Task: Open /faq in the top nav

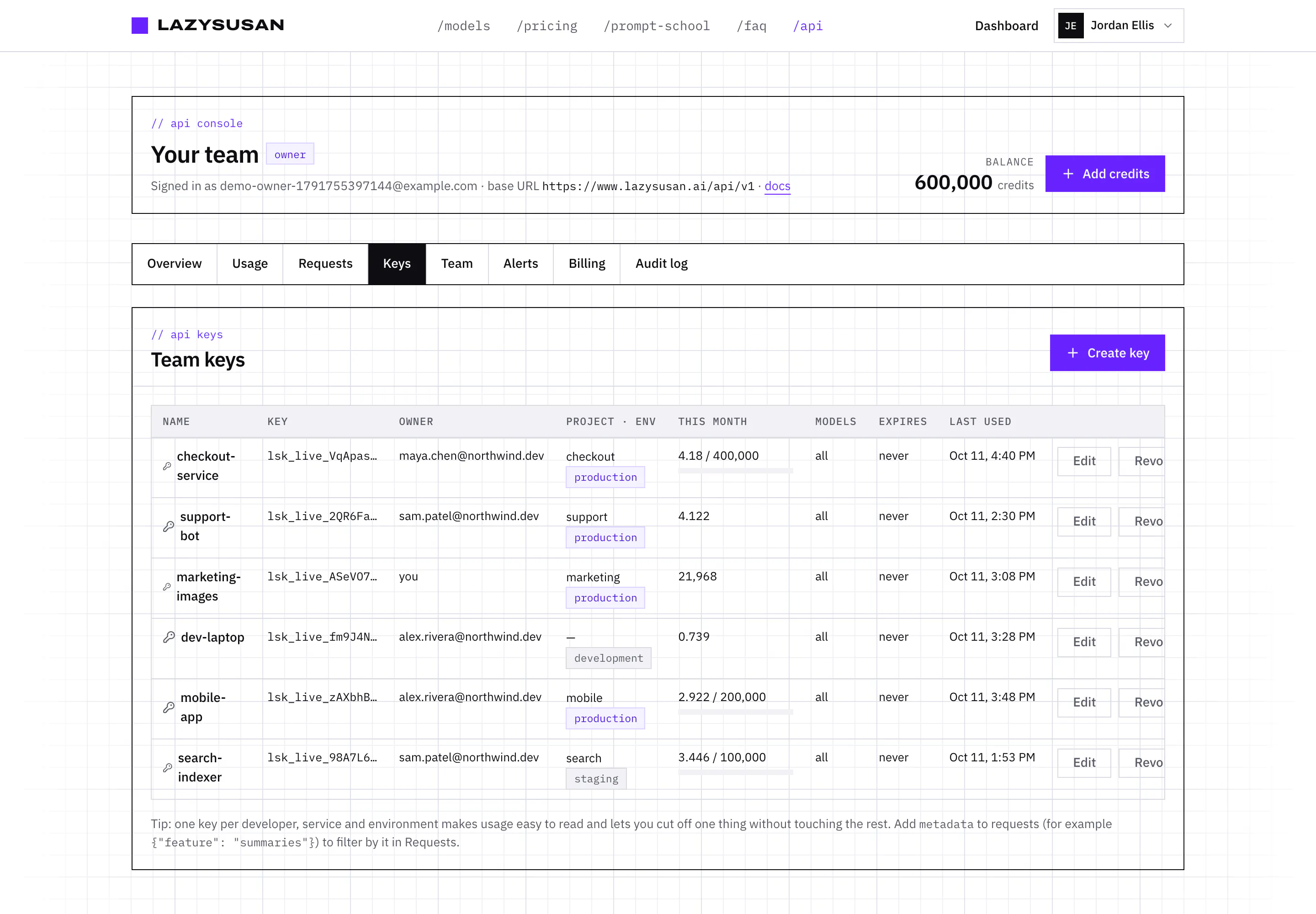Action: (x=751, y=26)
